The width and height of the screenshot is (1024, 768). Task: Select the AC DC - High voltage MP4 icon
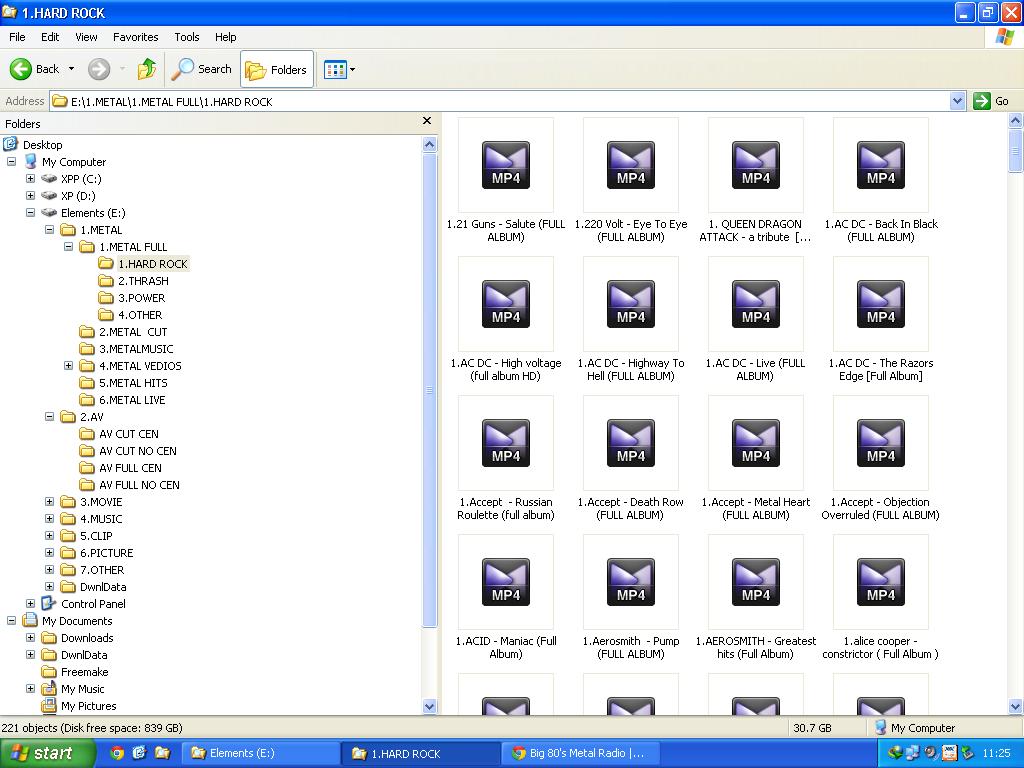coord(506,304)
